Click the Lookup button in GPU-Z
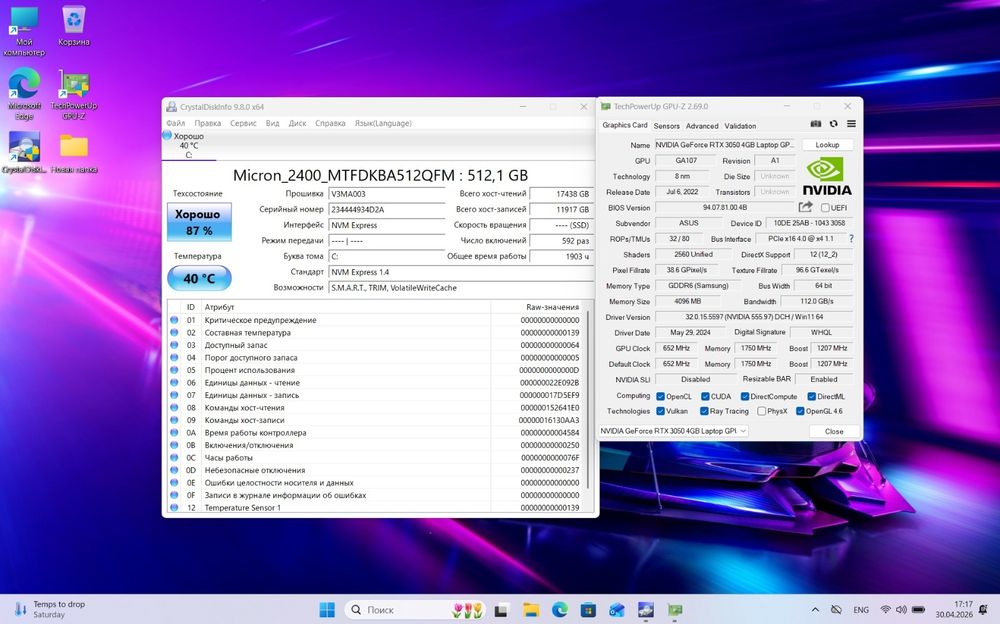Viewport: 1000px width, 624px height. [x=827, y=145]
